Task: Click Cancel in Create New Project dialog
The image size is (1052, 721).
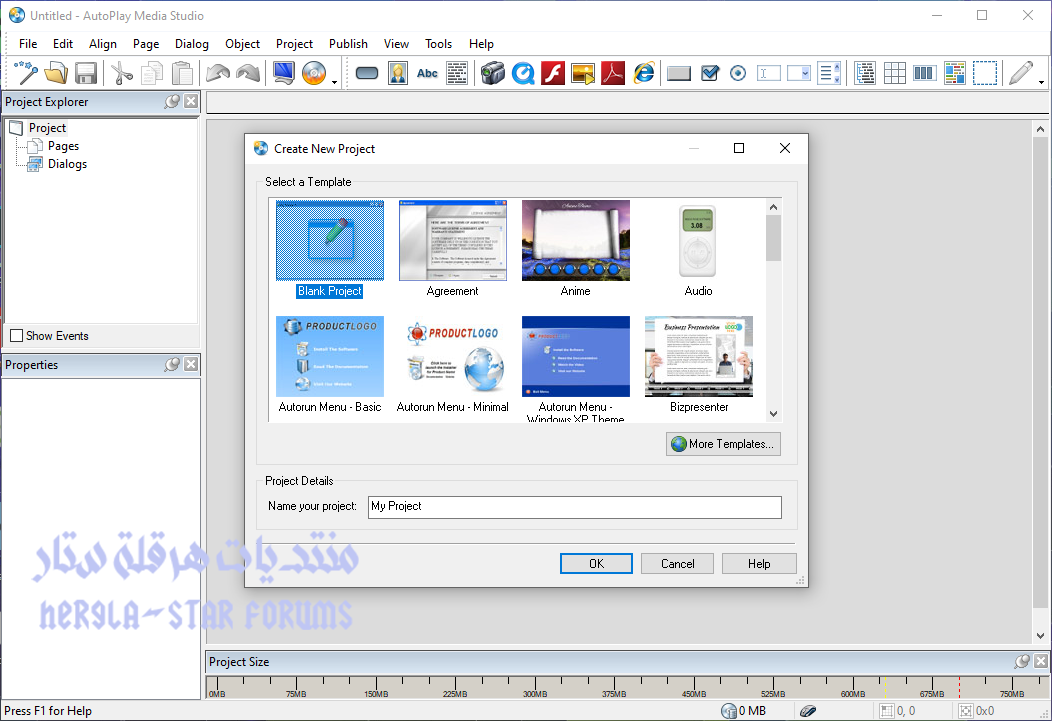Action: (678, 563)
